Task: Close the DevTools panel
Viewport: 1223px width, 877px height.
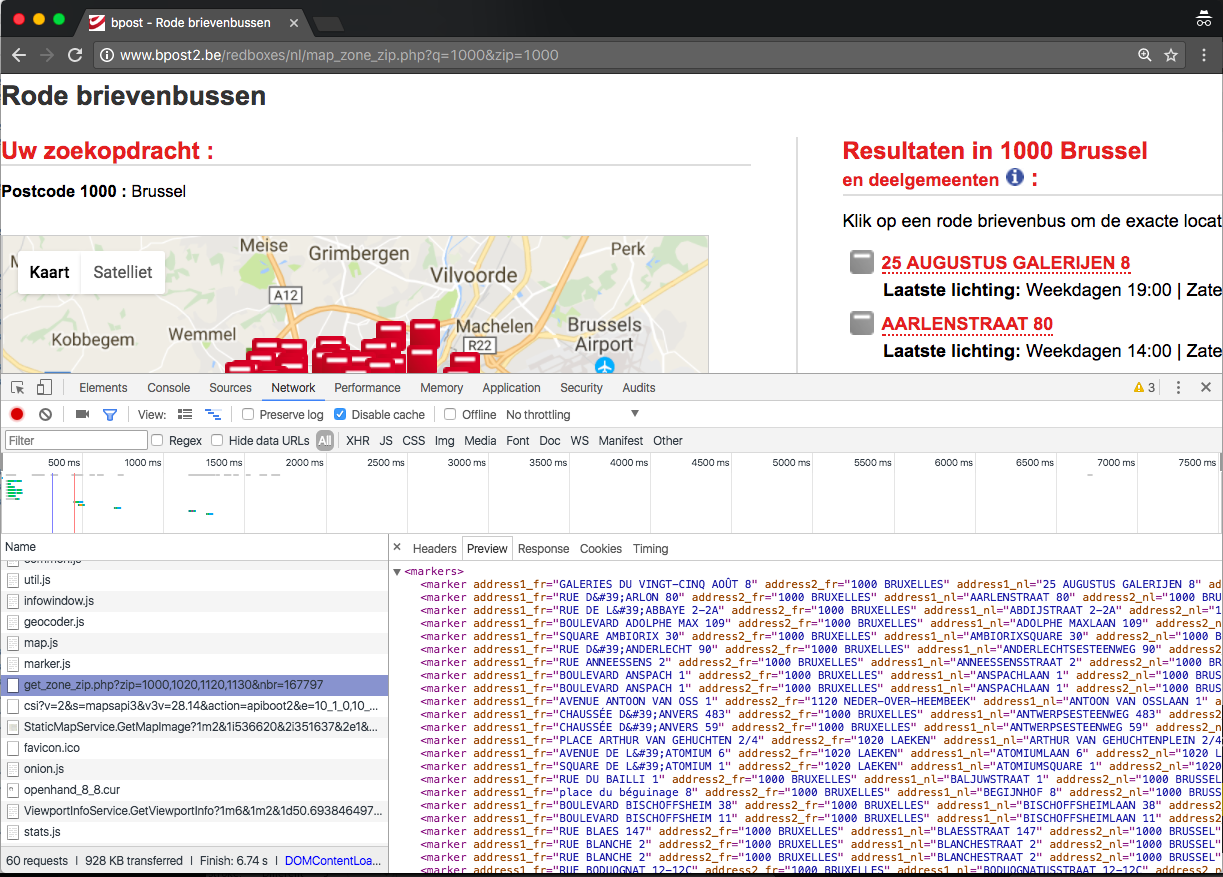Action: 1206,388
